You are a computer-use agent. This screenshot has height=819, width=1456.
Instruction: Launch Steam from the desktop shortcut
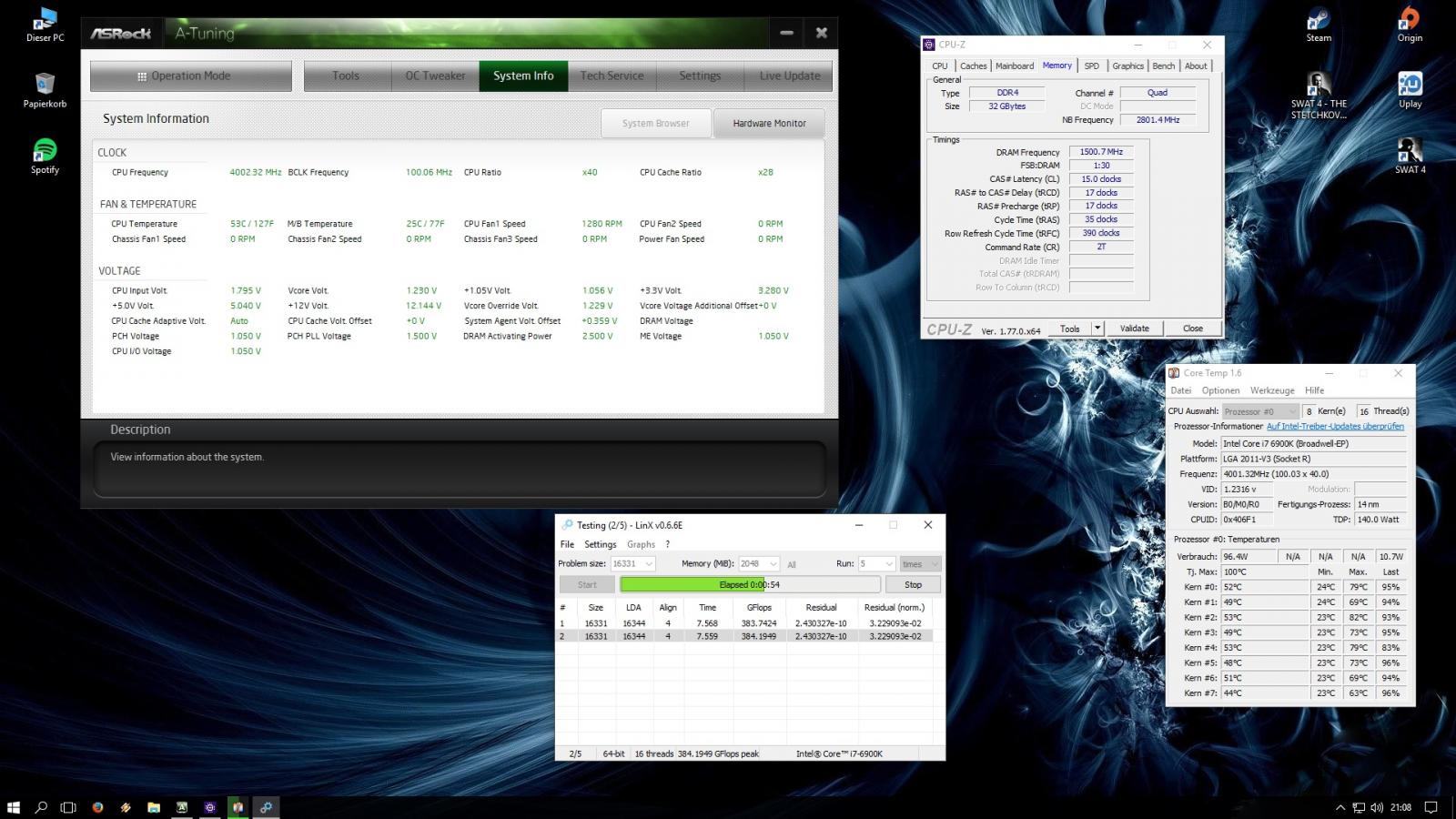point(1319,25)
